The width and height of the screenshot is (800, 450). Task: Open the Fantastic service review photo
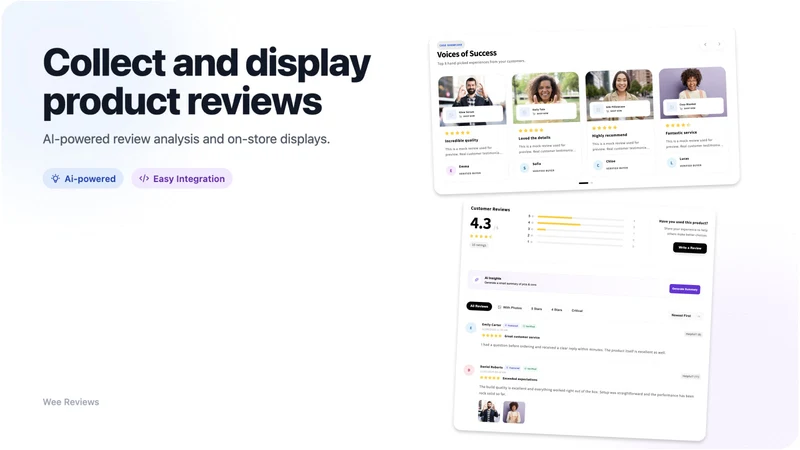pos(693,92)
